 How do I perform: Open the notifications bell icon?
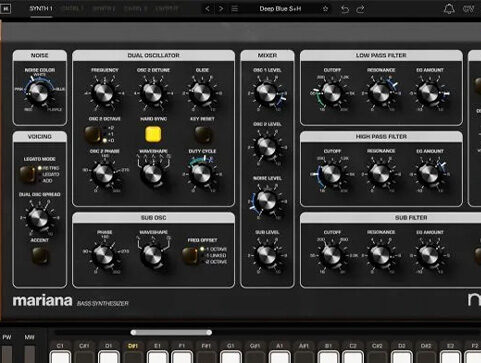[449, 9]
